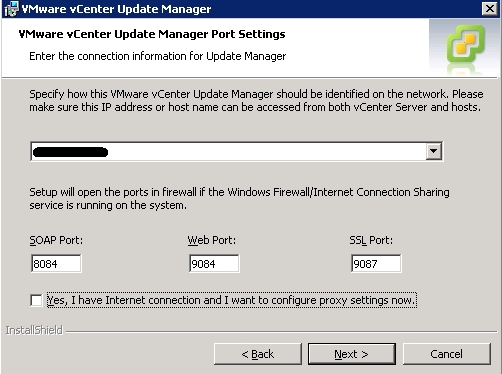
Task: Click the 'SOAP Port:' label
Action: [56, 240]
